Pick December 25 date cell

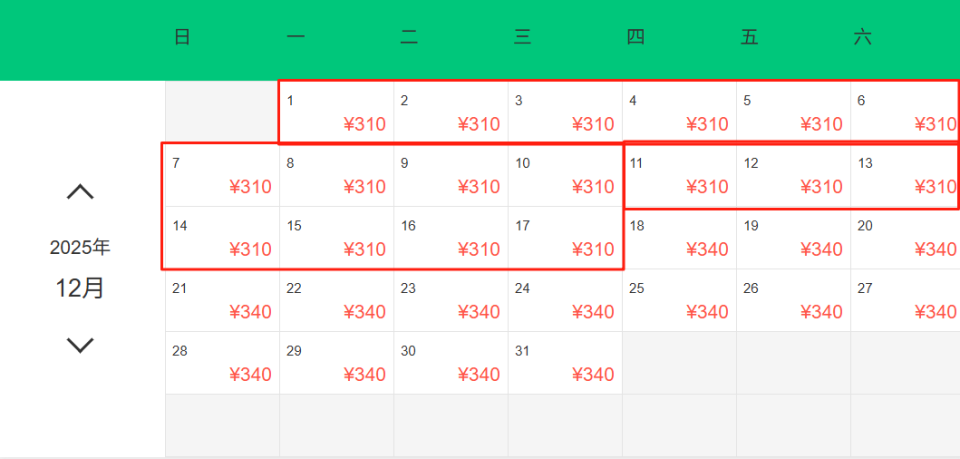click(679, 300)
